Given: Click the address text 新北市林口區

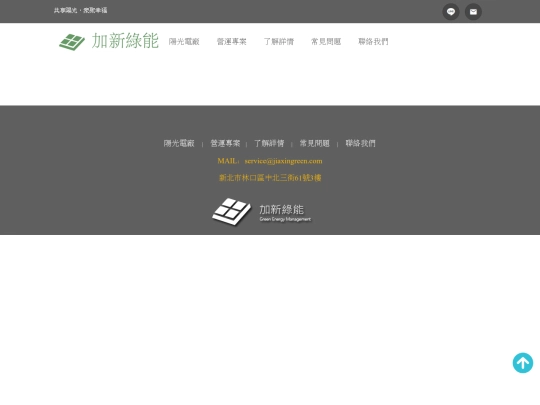Looking at the screenshot, I should [x=242, y=178].
